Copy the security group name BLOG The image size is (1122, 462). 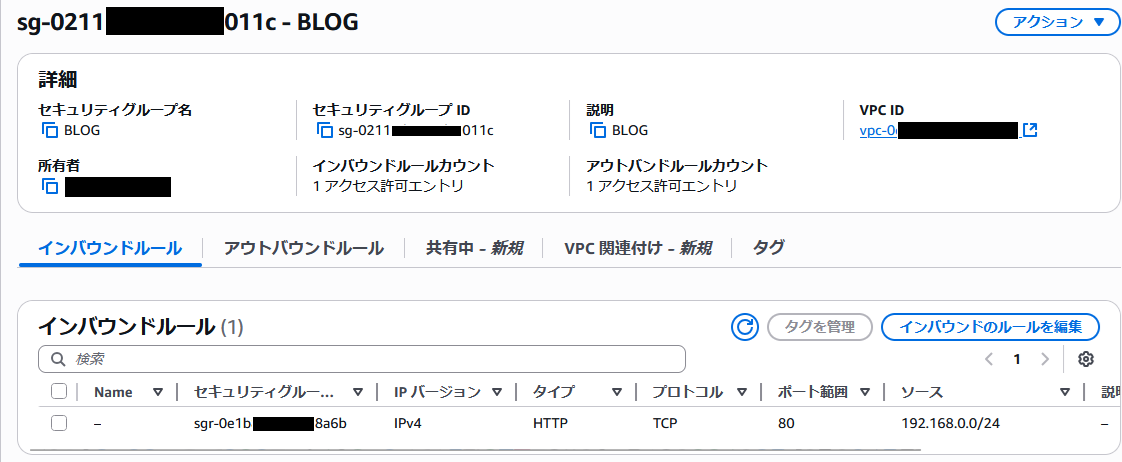tap(49, 130)
